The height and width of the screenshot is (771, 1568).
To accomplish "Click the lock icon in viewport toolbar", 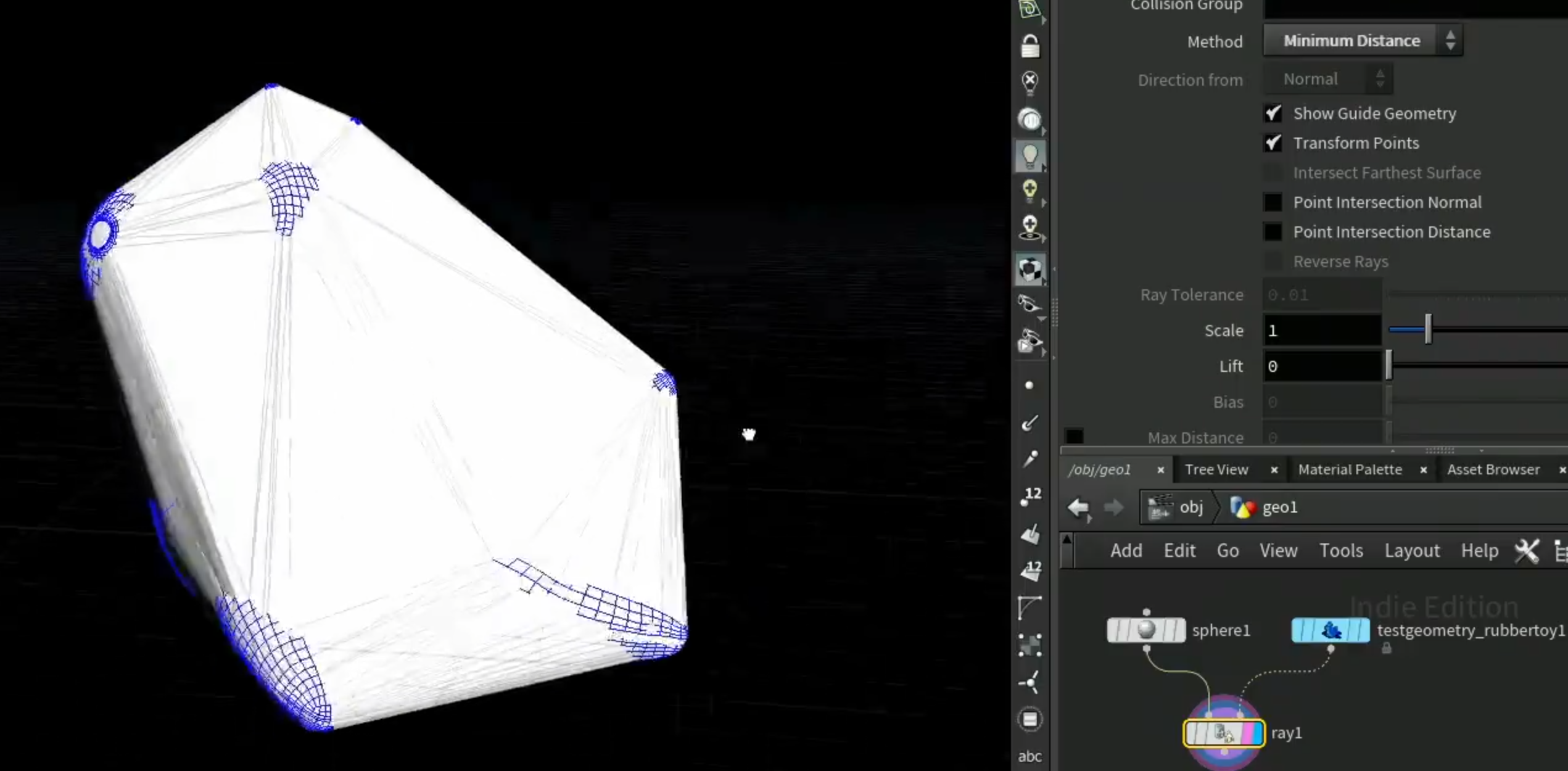I will (1030, 46).
